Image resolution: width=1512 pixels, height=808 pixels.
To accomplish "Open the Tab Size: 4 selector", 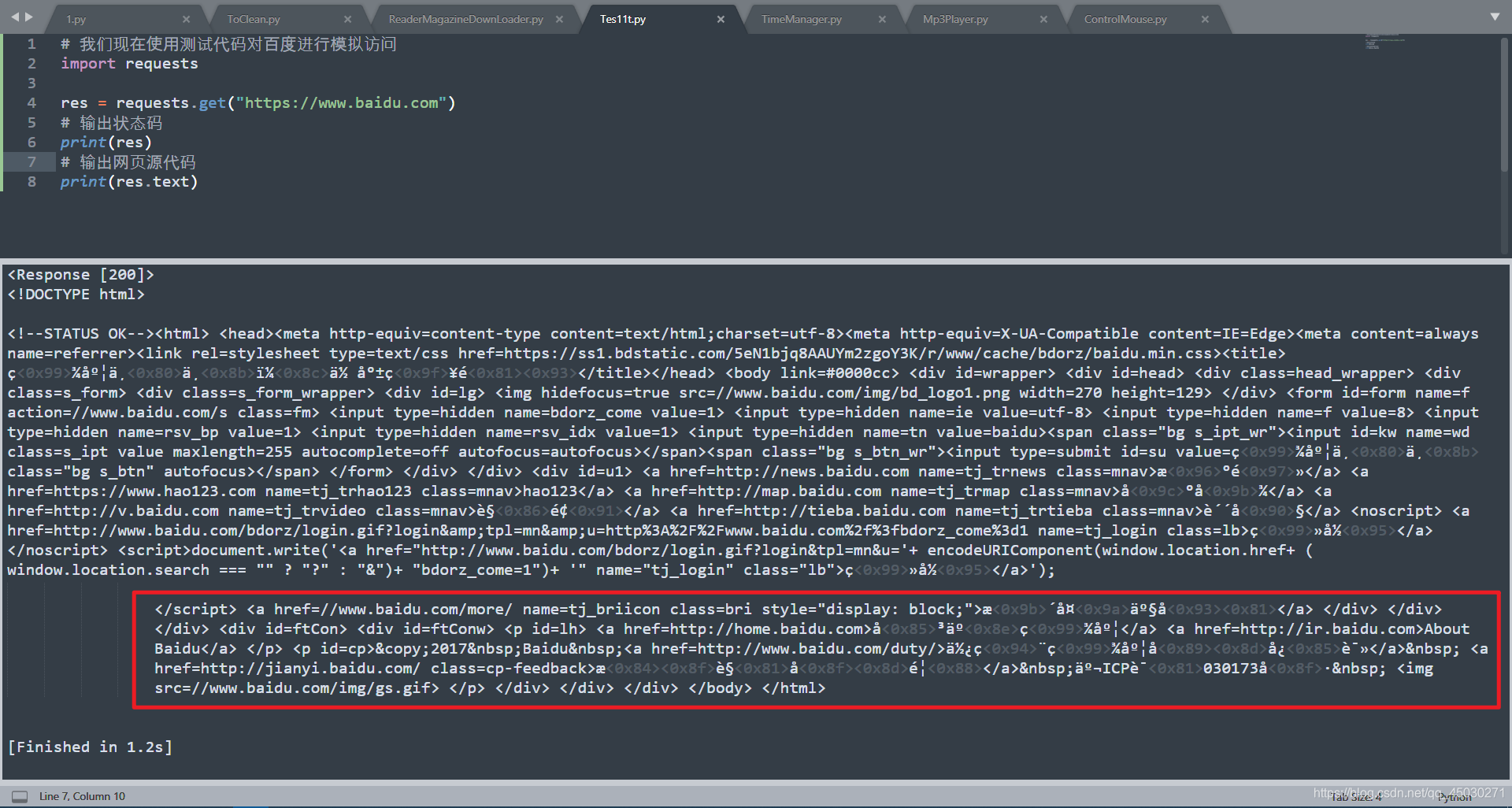I will pyautogui.click(x=1356, y=797).
